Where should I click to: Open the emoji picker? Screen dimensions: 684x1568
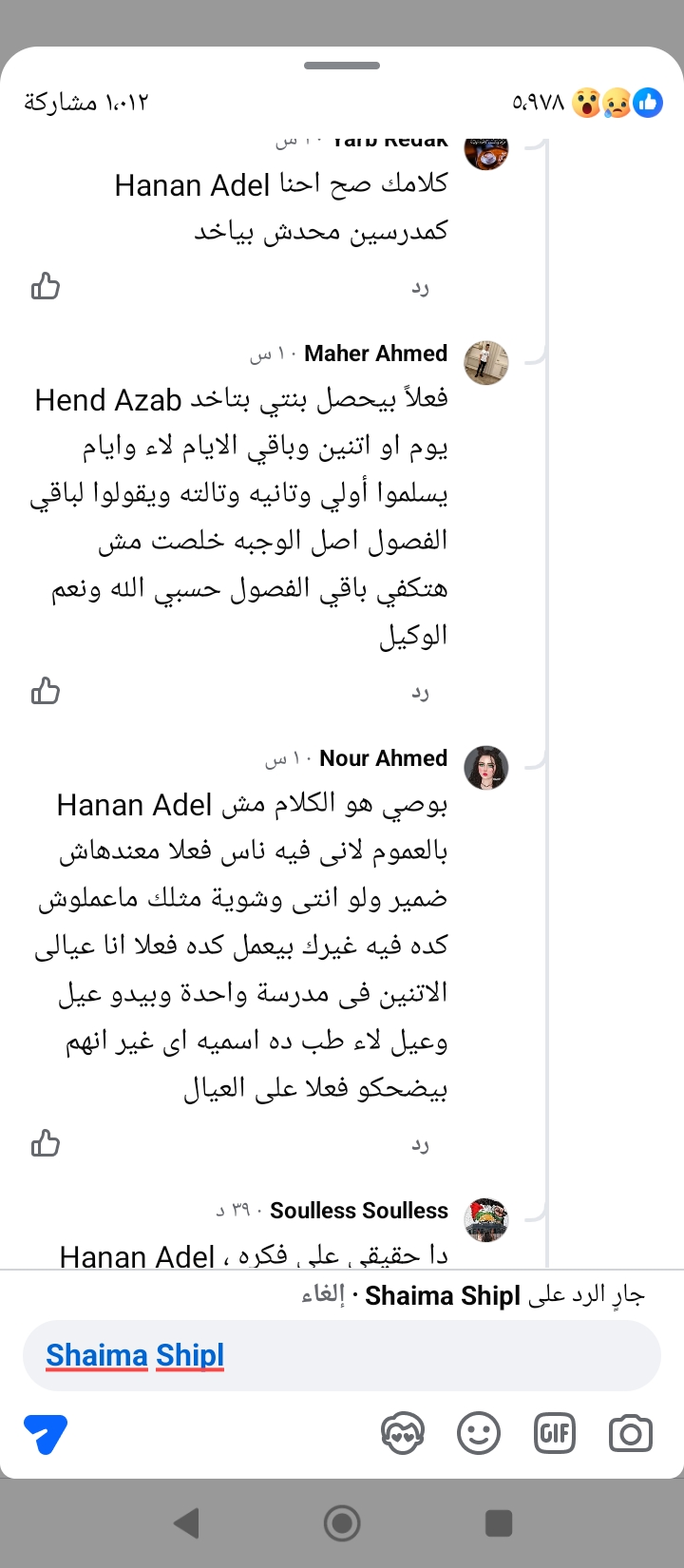pos(479,1433)
